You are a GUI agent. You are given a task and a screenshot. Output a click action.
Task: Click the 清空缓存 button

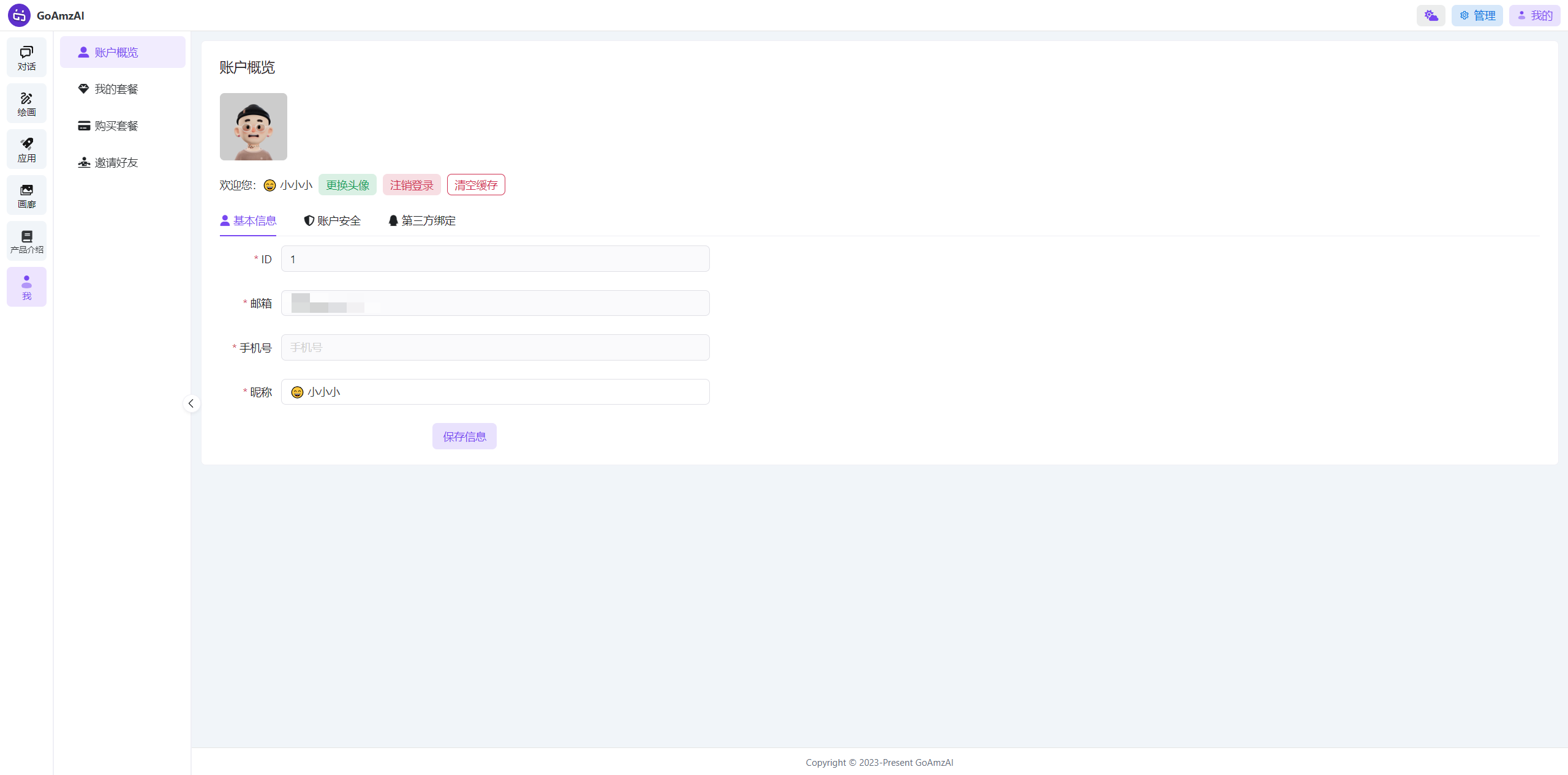(476, 185)
